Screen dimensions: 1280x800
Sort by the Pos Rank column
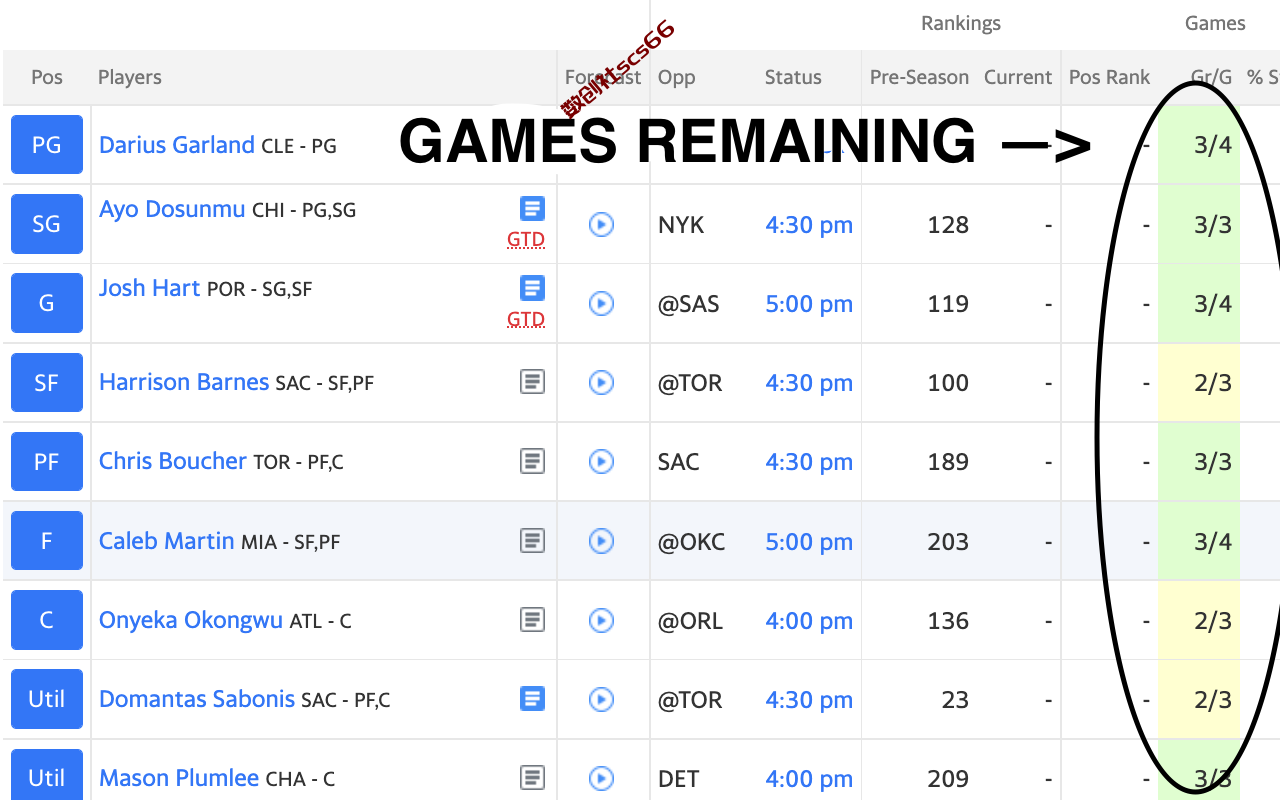(1109, 77)
